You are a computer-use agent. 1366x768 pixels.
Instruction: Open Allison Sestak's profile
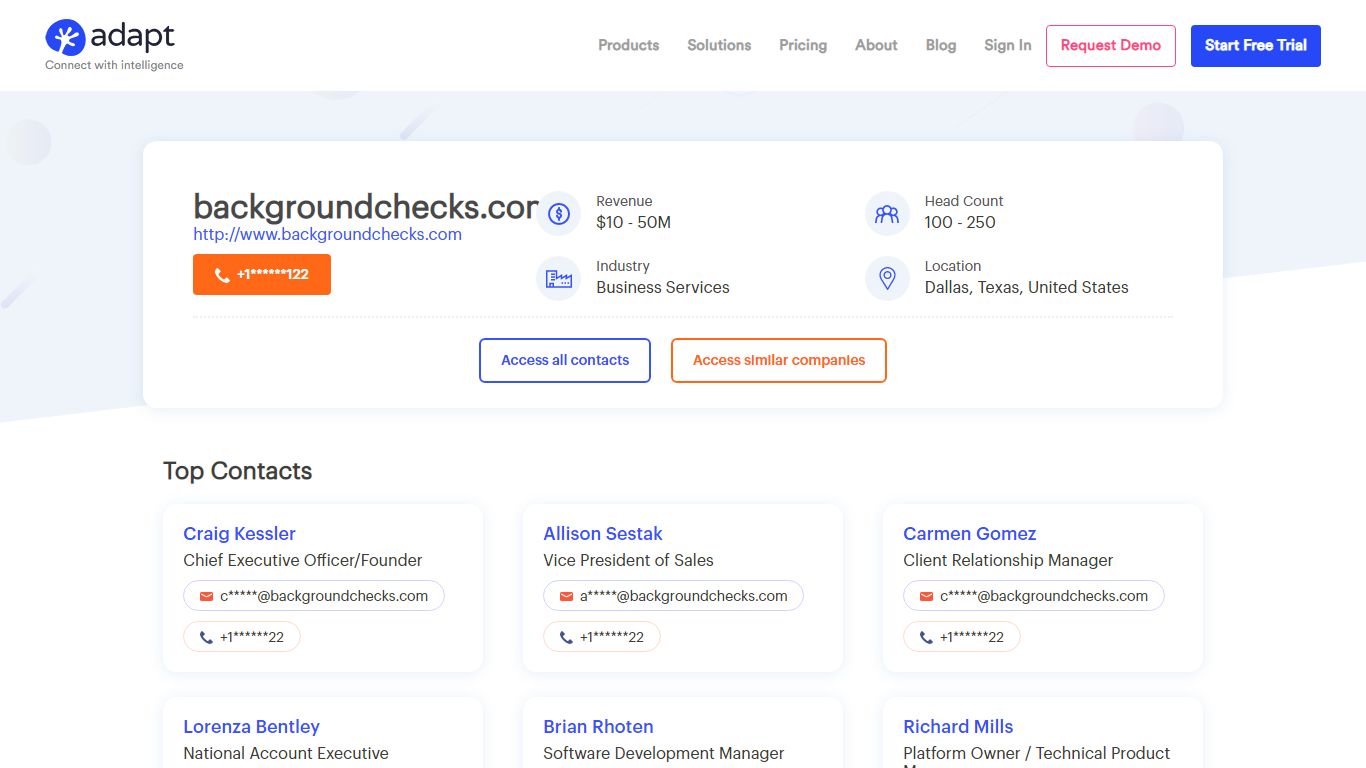pyautogui.click(x=603, y=534)
